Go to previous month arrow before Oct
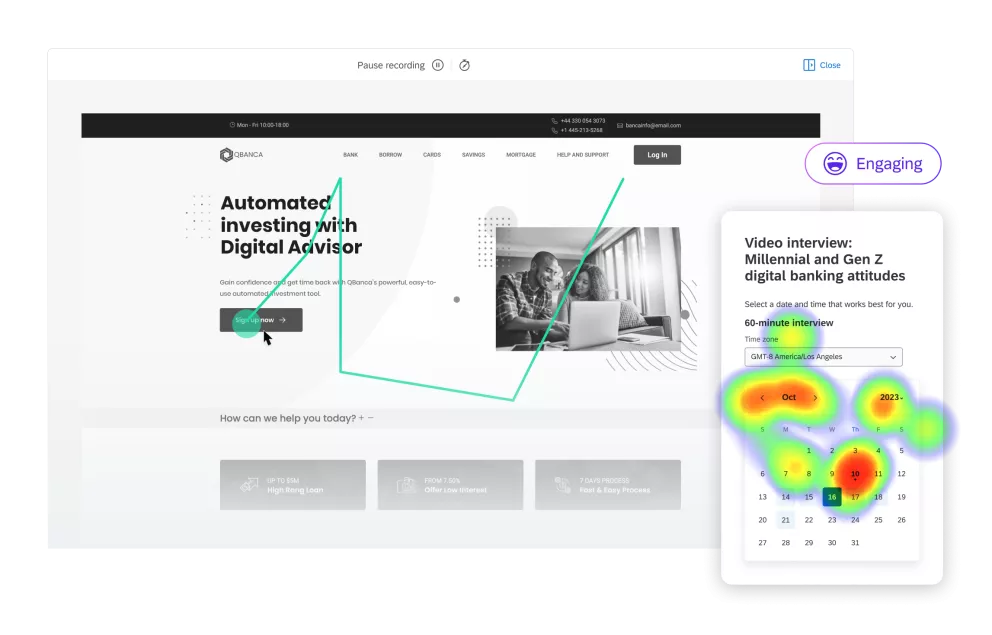Screen dimensions: 992x635 (x=762, y=398)
